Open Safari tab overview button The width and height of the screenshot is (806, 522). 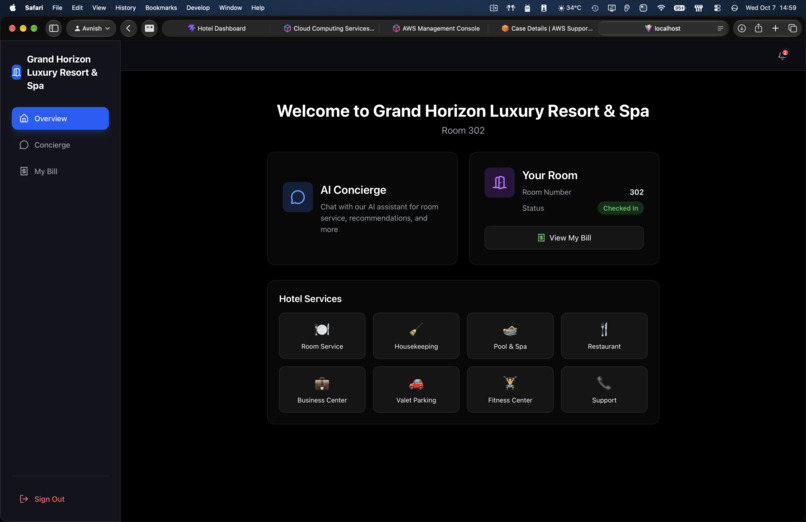[150, 28]
